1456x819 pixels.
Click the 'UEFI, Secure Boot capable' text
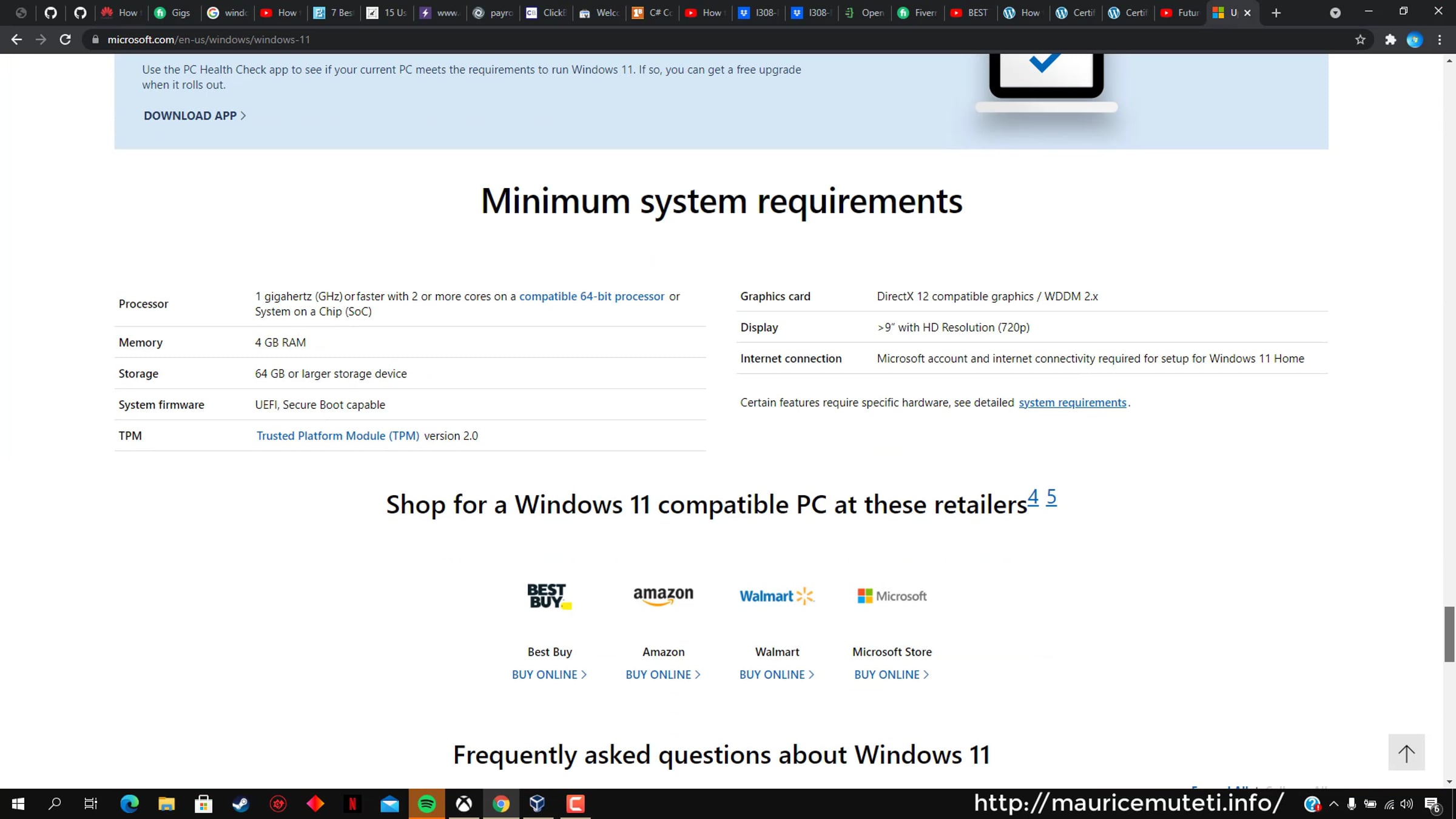[x=320, y=405]
